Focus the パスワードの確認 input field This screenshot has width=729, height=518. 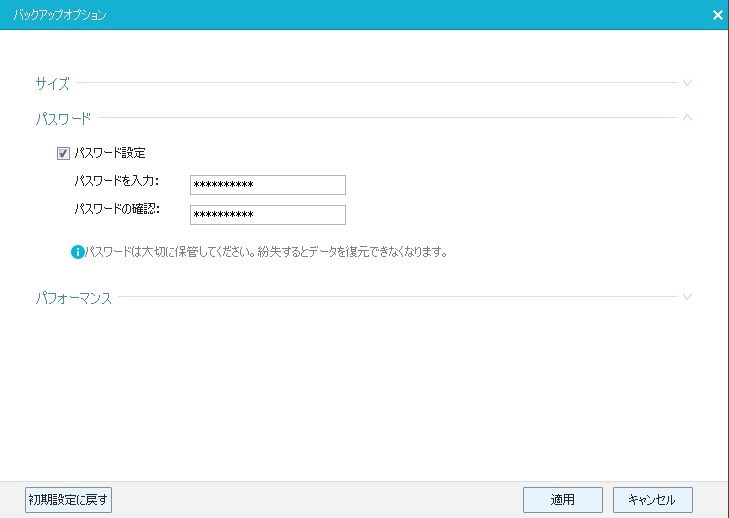(x=267, y=215)
